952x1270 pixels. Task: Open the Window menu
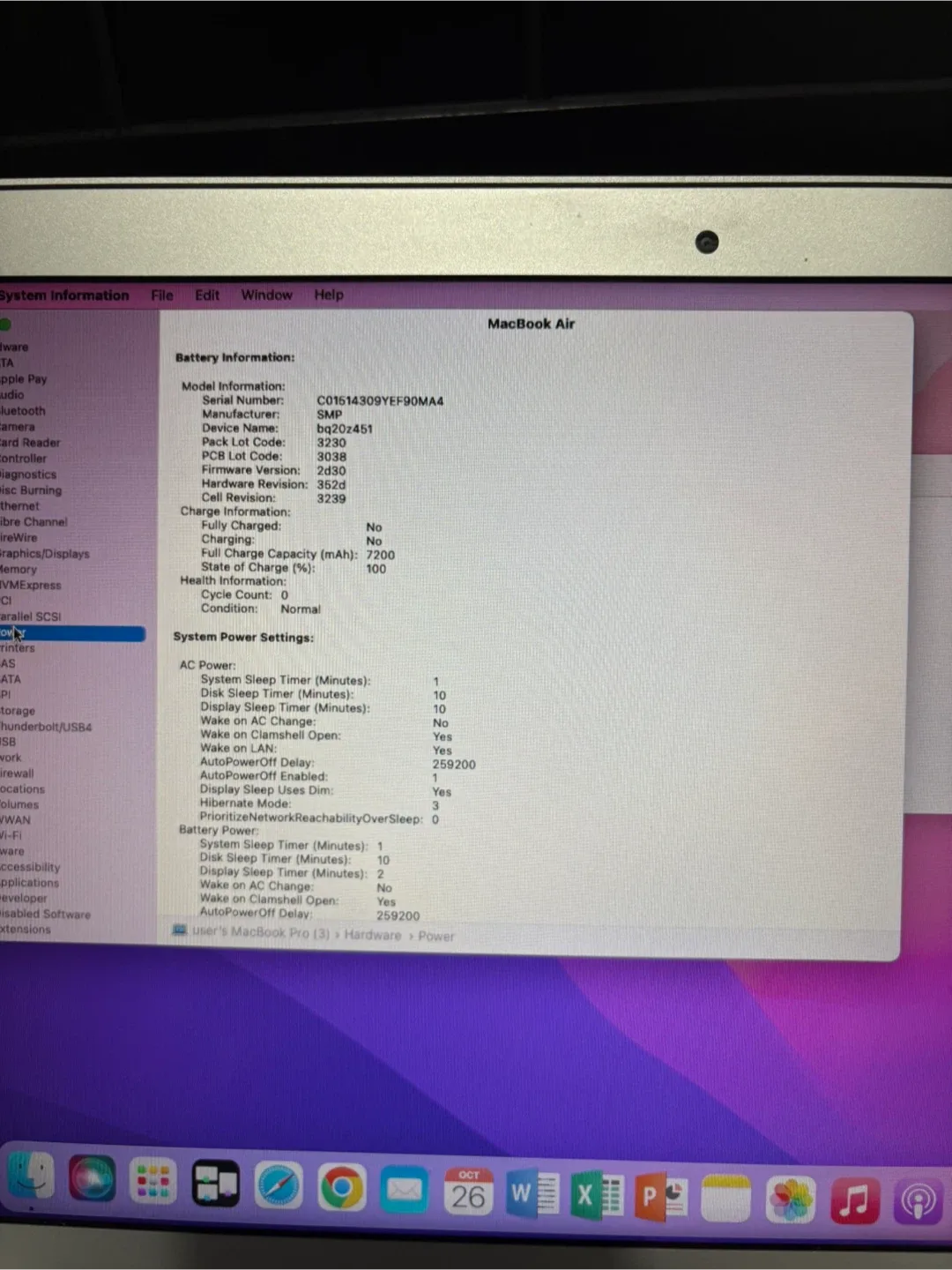266,295
